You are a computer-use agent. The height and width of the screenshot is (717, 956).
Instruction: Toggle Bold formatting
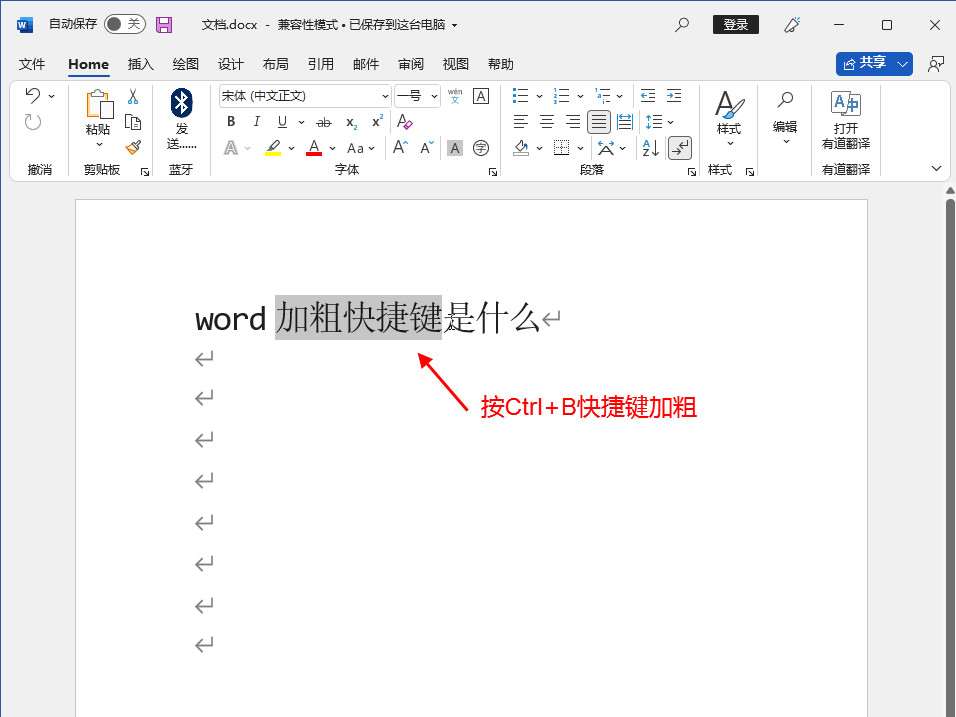[x=231, y=122]
